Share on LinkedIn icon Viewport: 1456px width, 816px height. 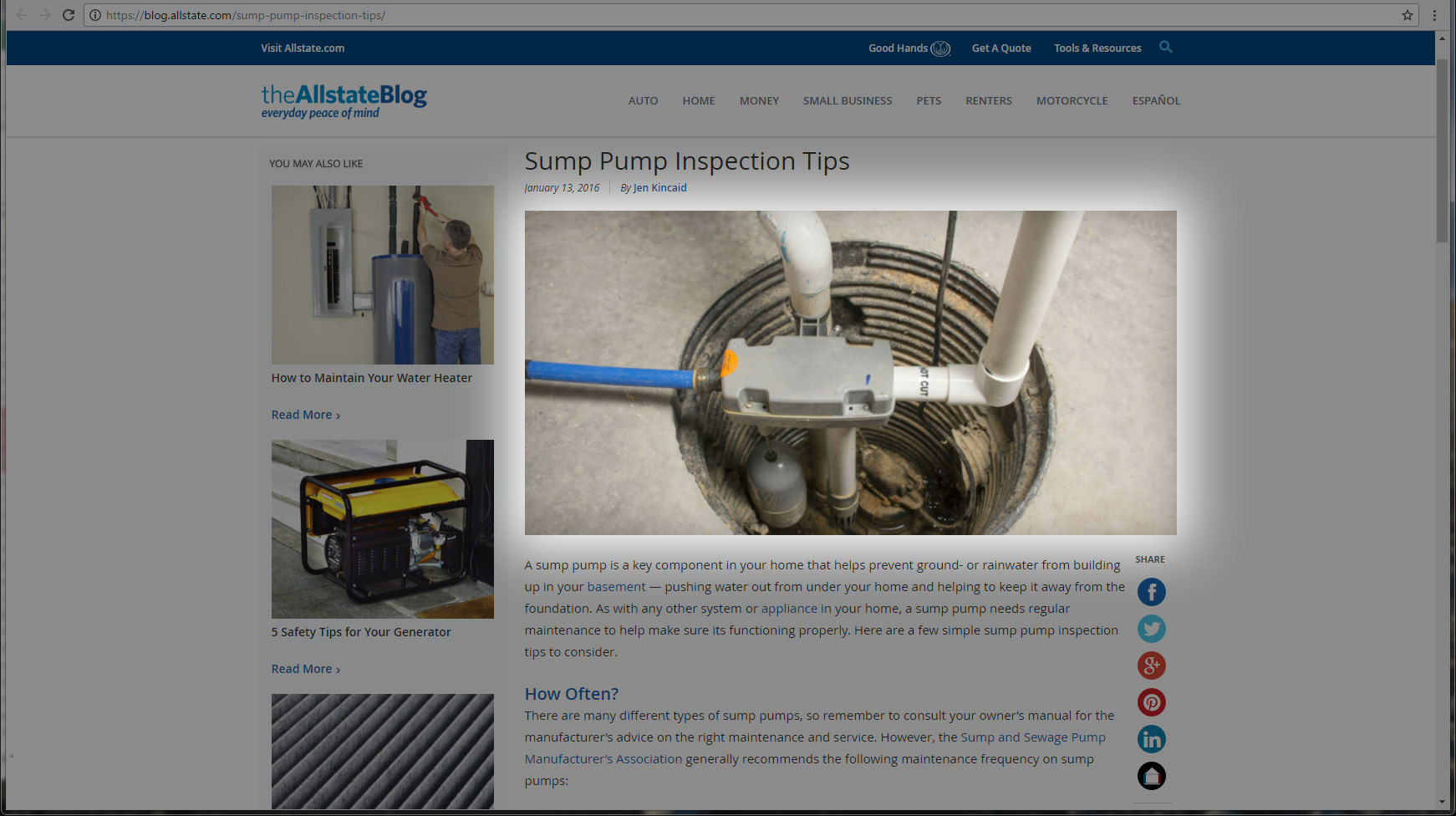[x=1151, y=739]
